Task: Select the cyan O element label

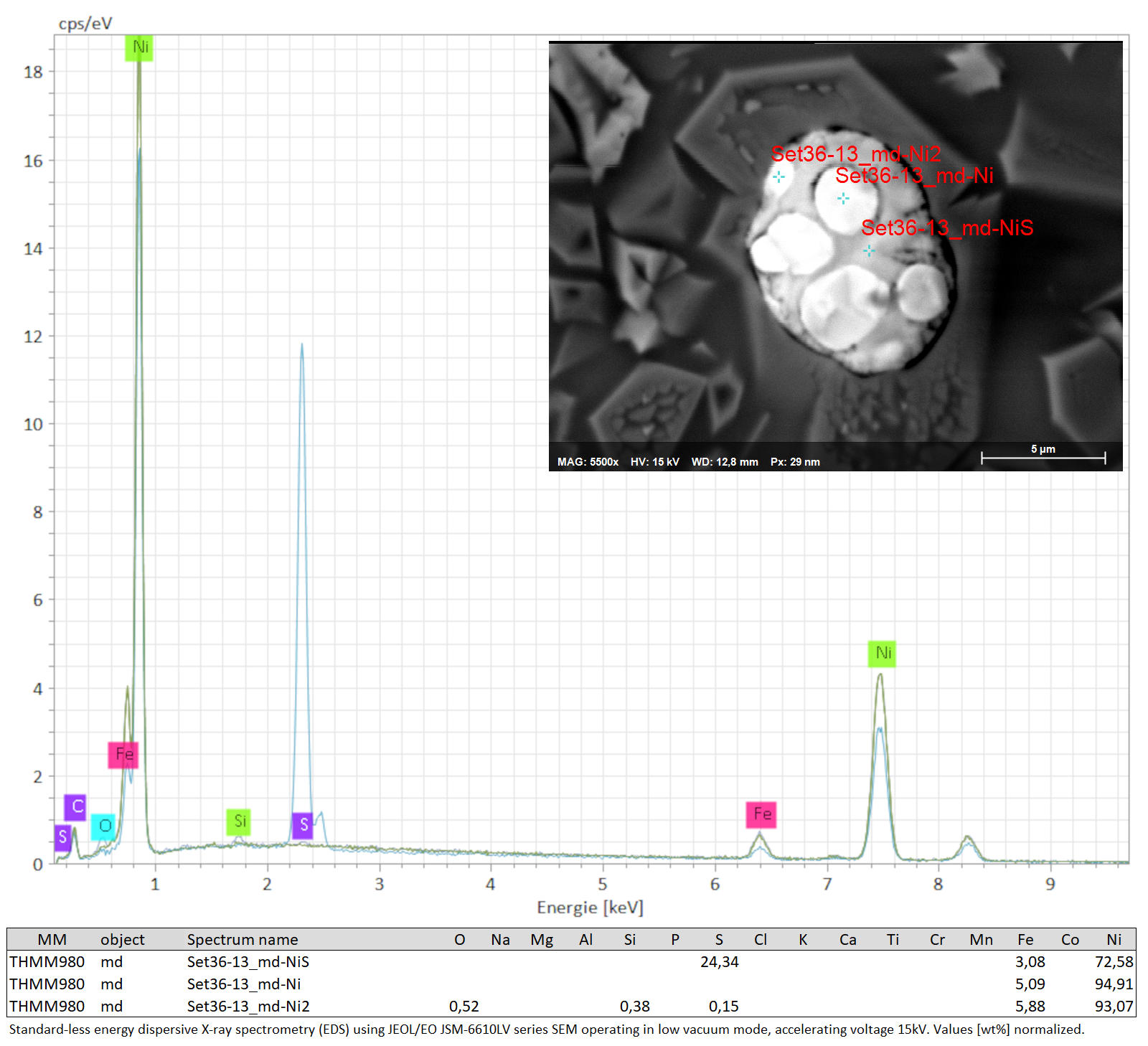Action: [103, 826]
